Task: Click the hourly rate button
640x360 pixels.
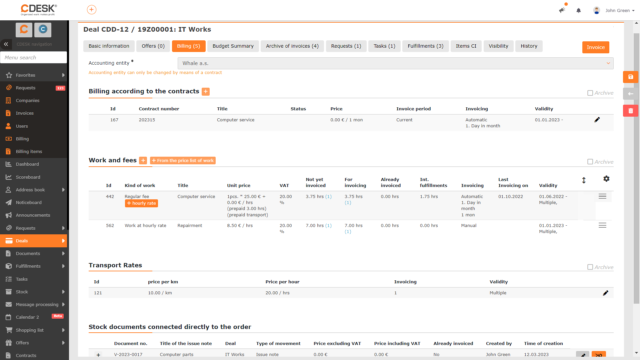Action: point(141,203)
